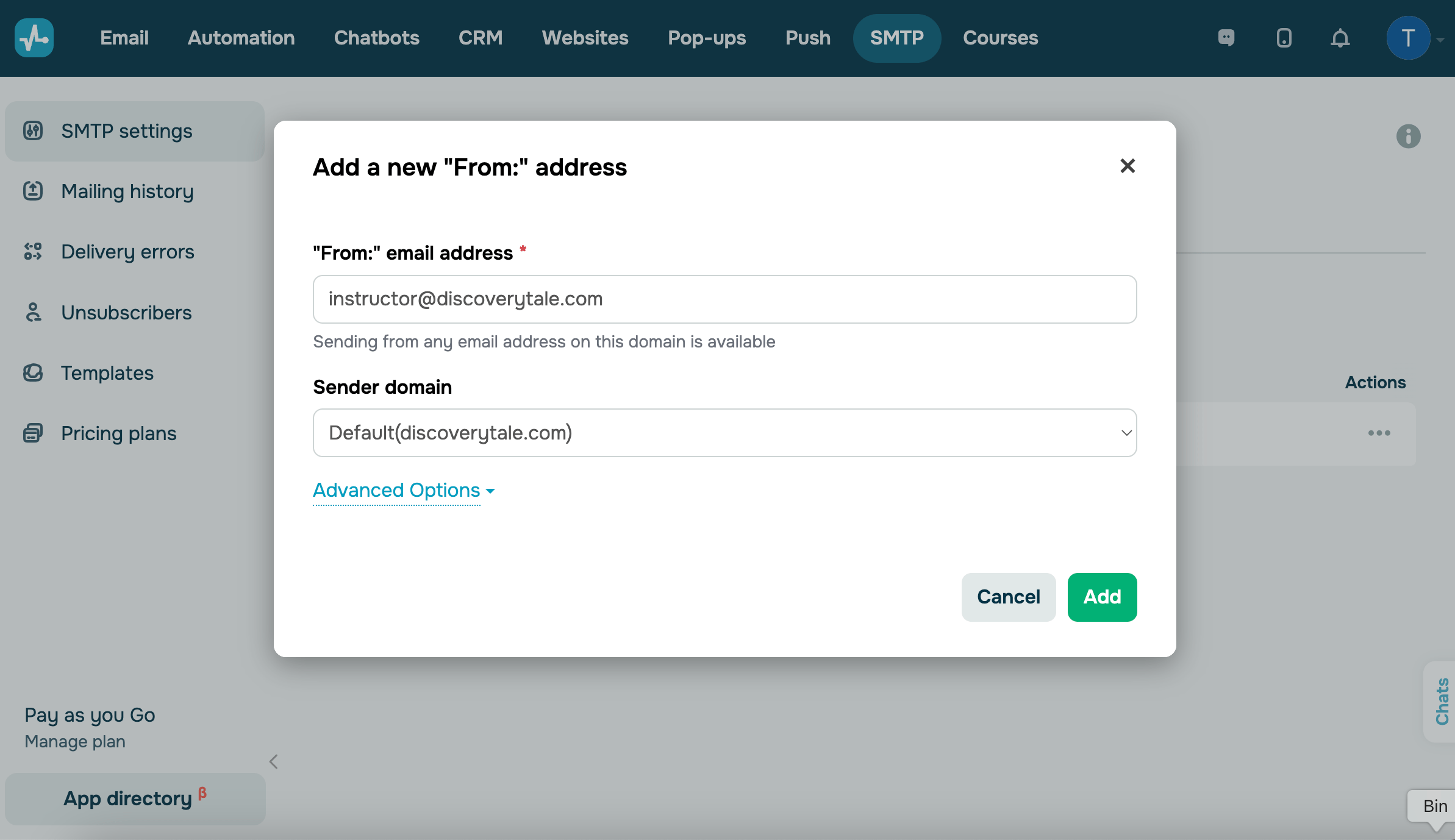The width and height of the screenshot is (1455, 840).
Task: Click the Templates sidebar icon
Action: point(33,372)
